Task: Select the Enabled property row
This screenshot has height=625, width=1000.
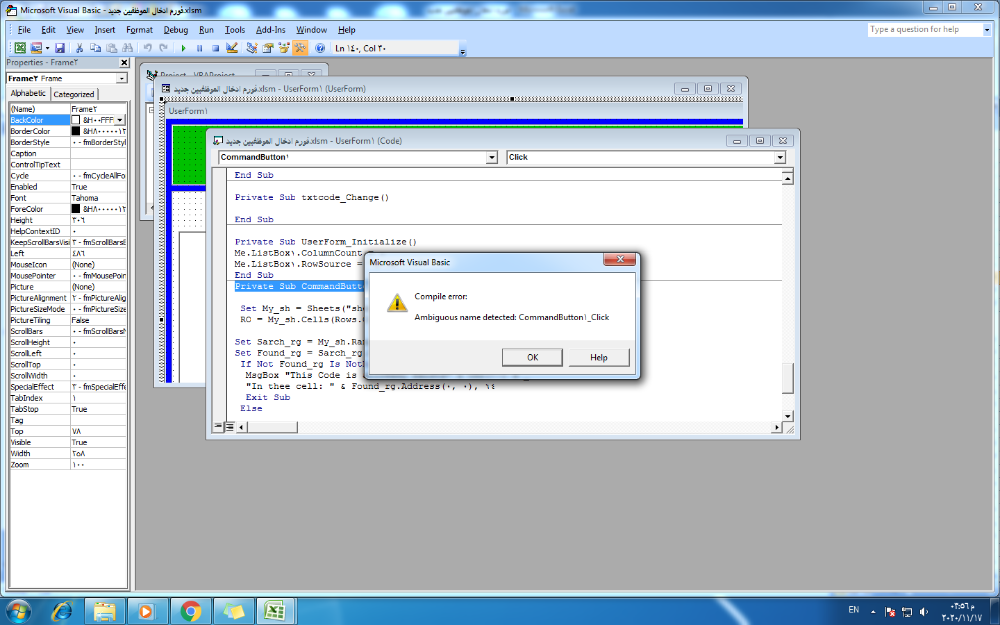Action: coord(68,187)
